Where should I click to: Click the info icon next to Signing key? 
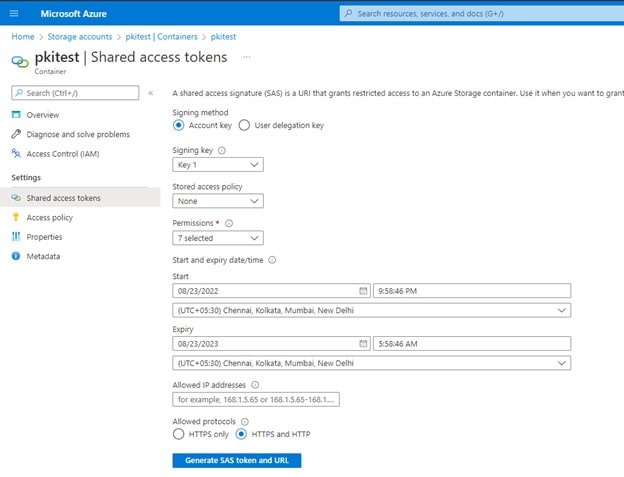pos(222,150)
